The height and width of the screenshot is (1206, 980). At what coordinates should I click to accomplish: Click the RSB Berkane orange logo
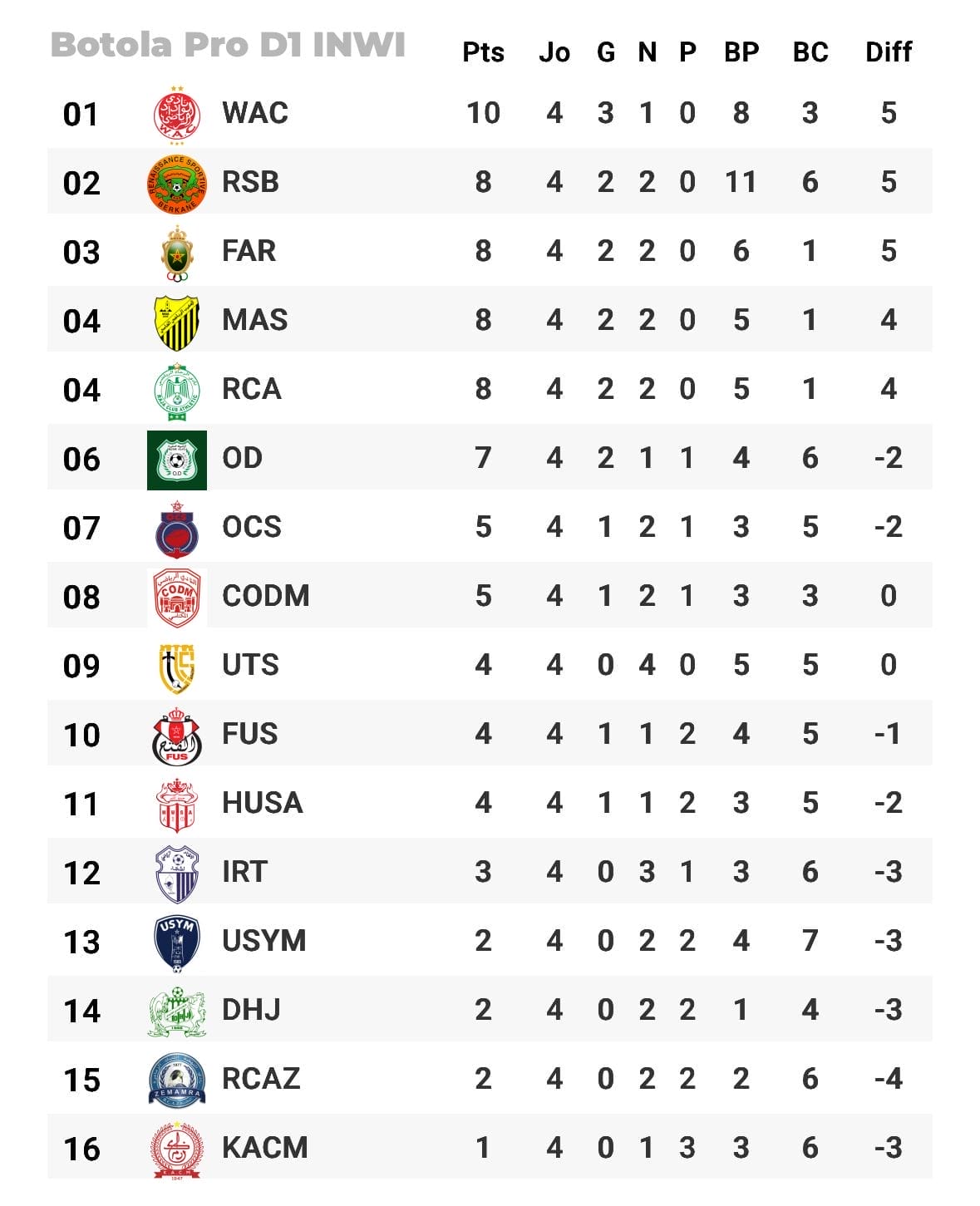[176, 183]
